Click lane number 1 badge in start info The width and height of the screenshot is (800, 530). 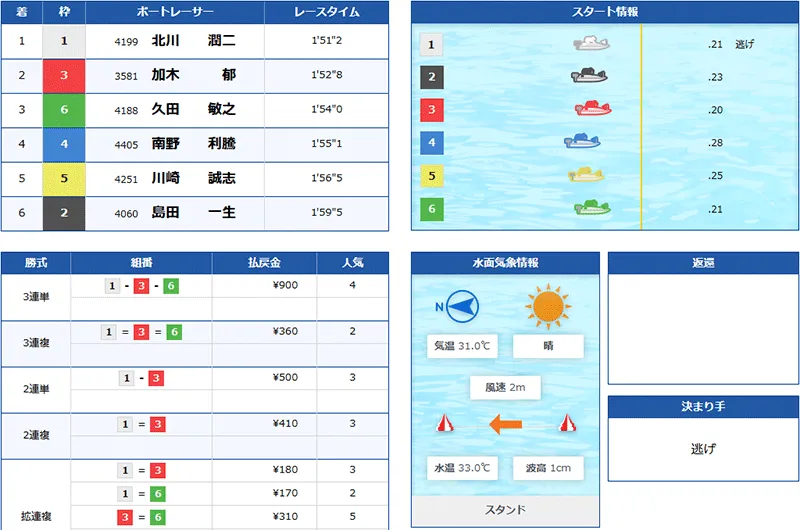(x=432, y=44)
